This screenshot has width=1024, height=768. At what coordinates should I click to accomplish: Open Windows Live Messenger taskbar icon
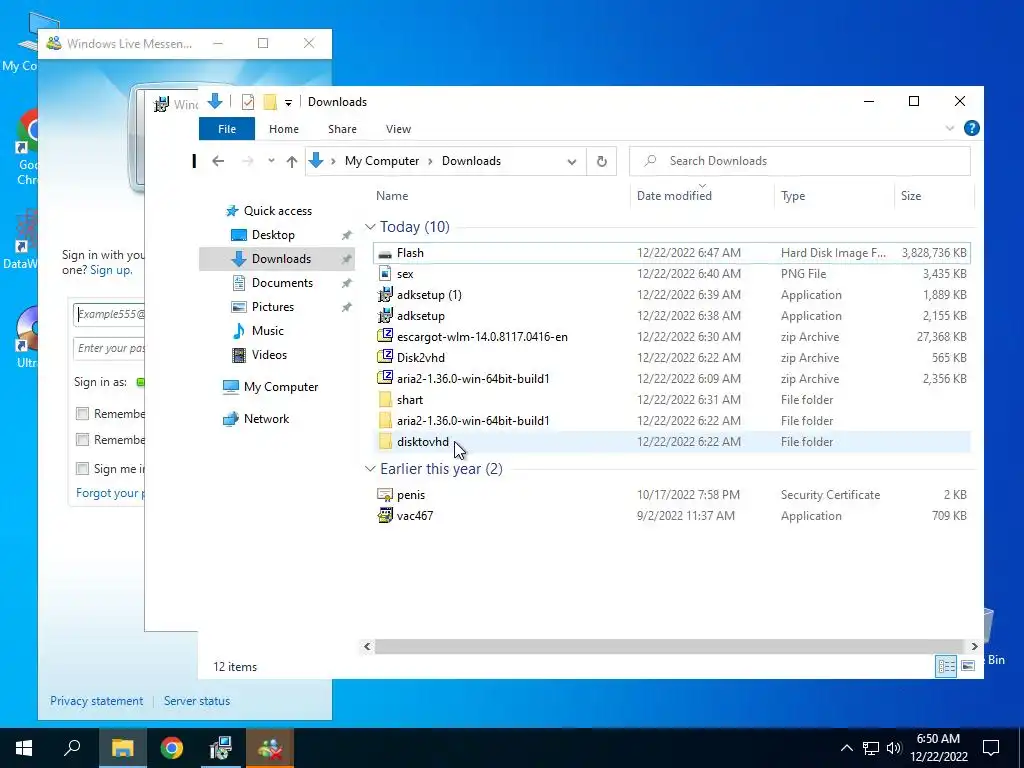(270, 748)
